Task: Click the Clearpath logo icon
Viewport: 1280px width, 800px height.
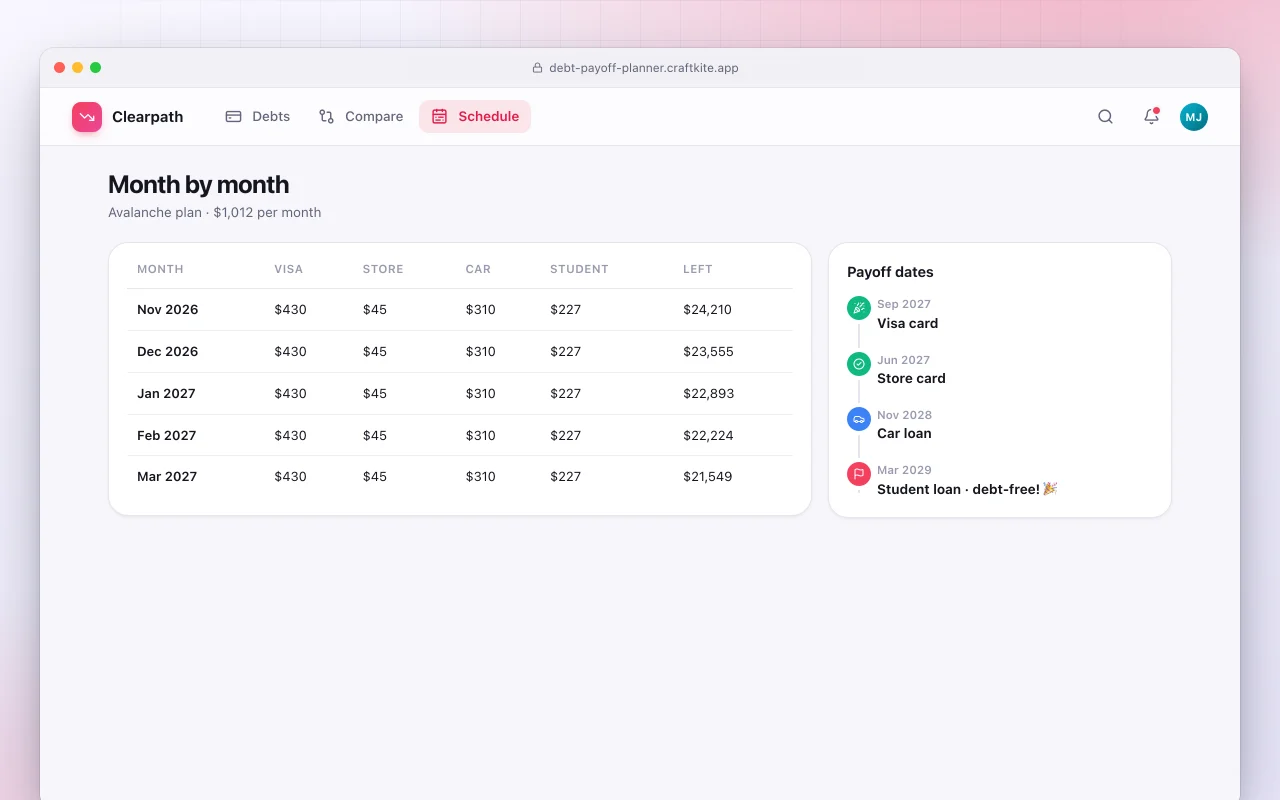Action: coord(87,117)
